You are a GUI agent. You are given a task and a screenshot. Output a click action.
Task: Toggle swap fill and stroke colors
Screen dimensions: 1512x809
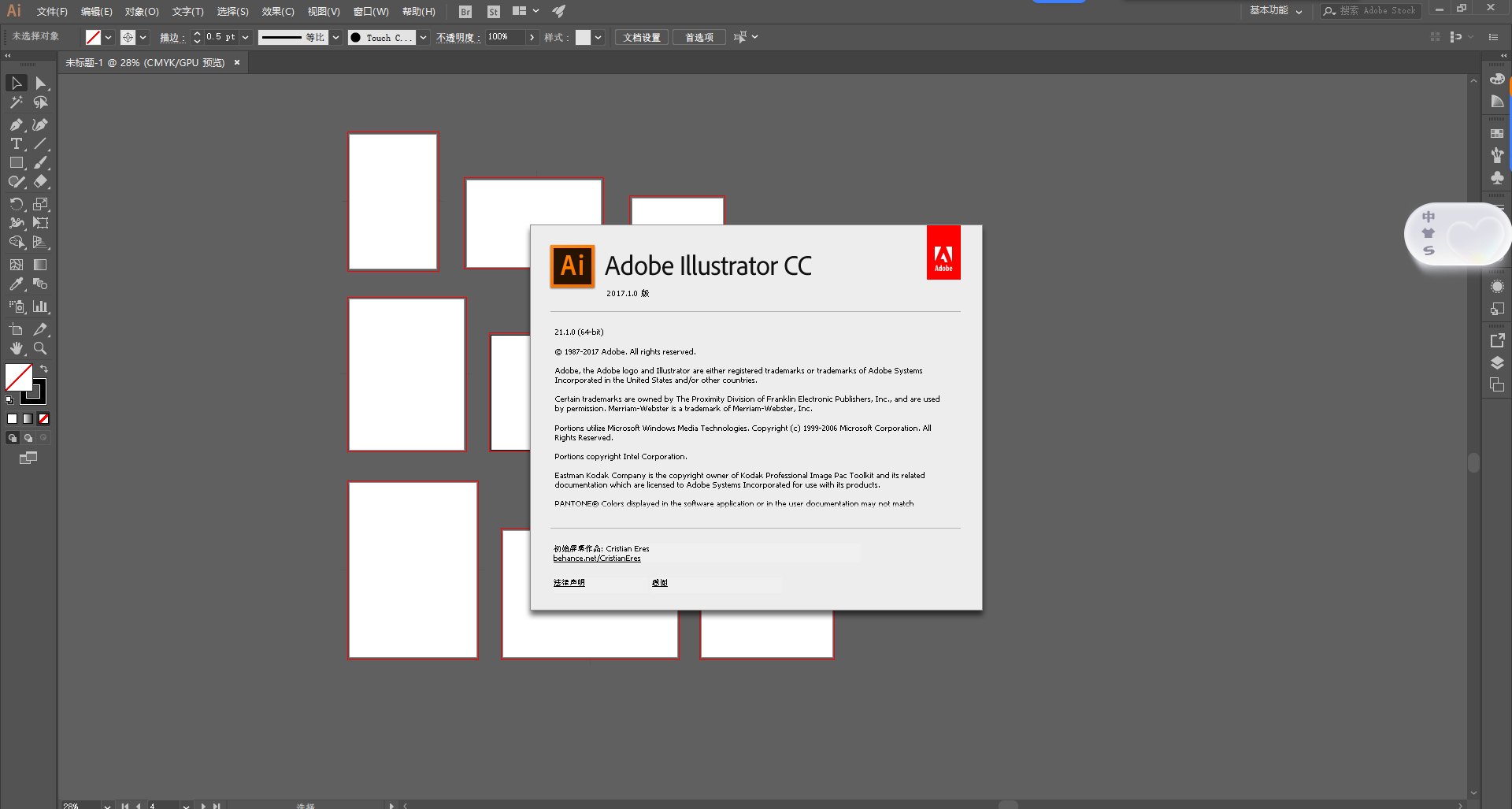point(44,368)
